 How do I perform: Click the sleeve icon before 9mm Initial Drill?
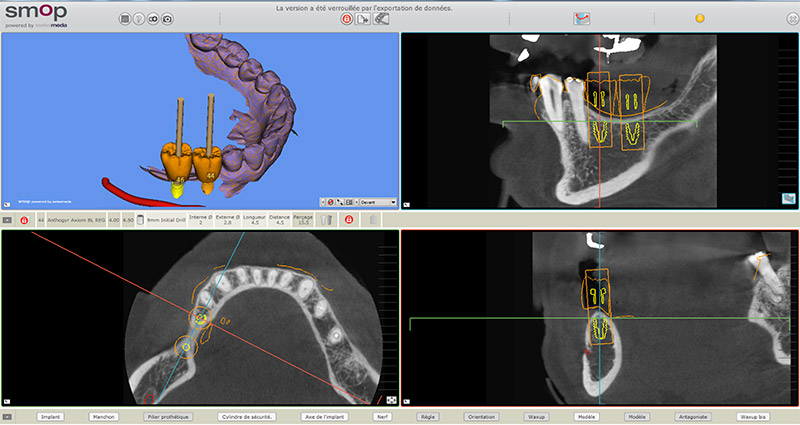click(x=141, y=218)
